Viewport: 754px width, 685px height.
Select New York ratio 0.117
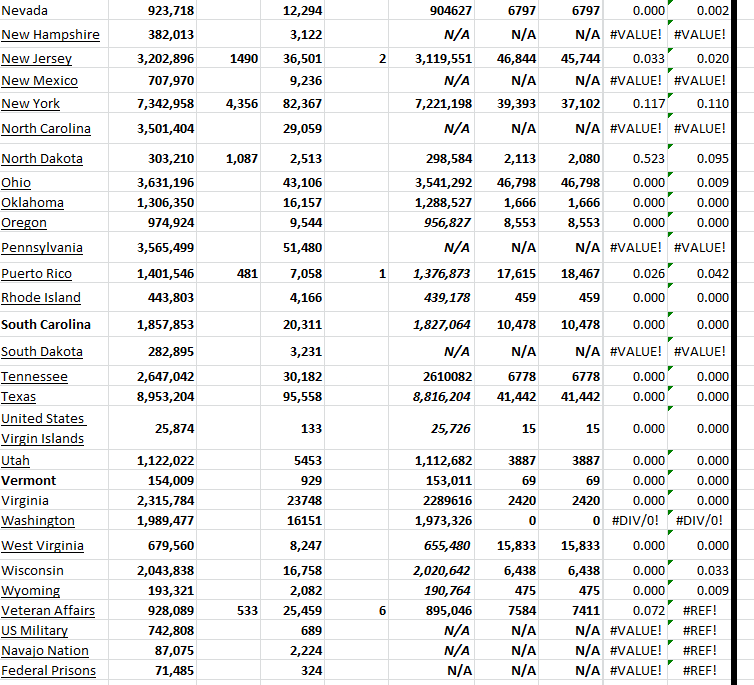click(x=635, y=104)
